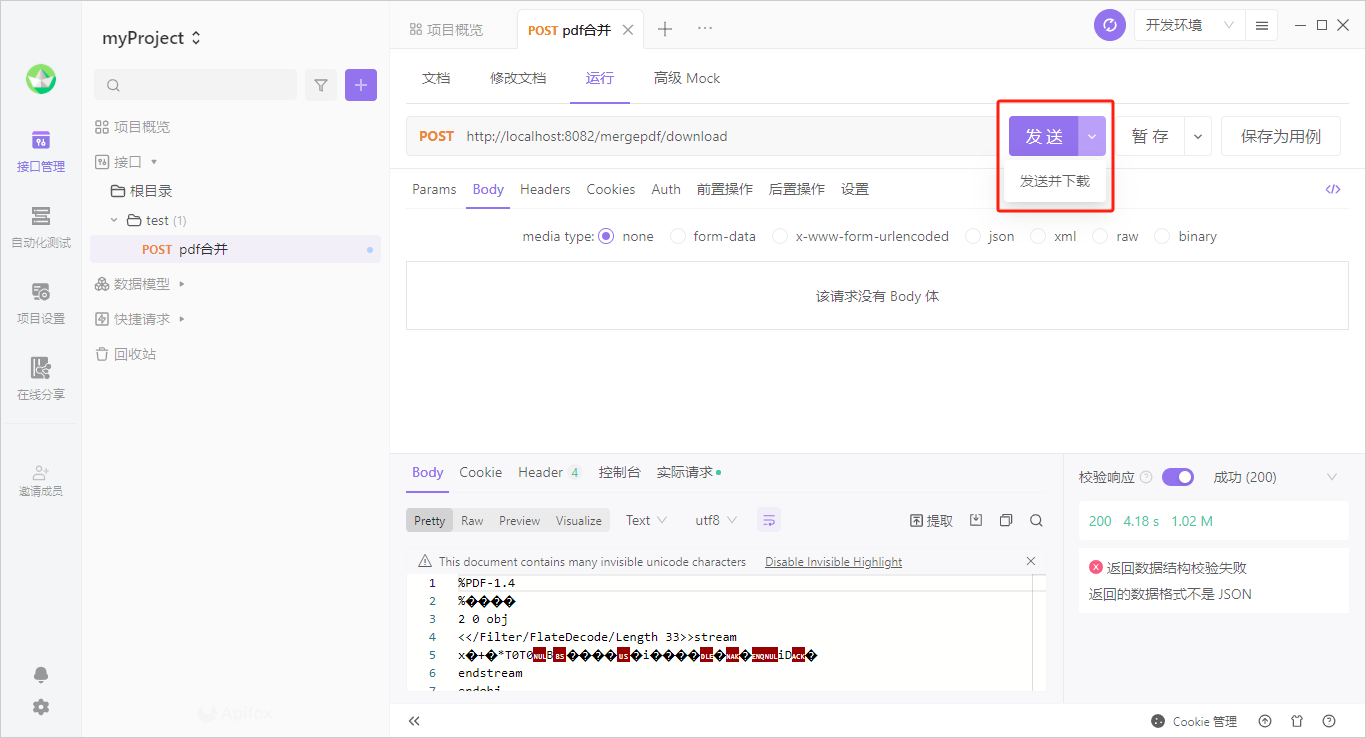
Task: Open the 暂存 dropdown arrow
Action: coord(1198,136)
